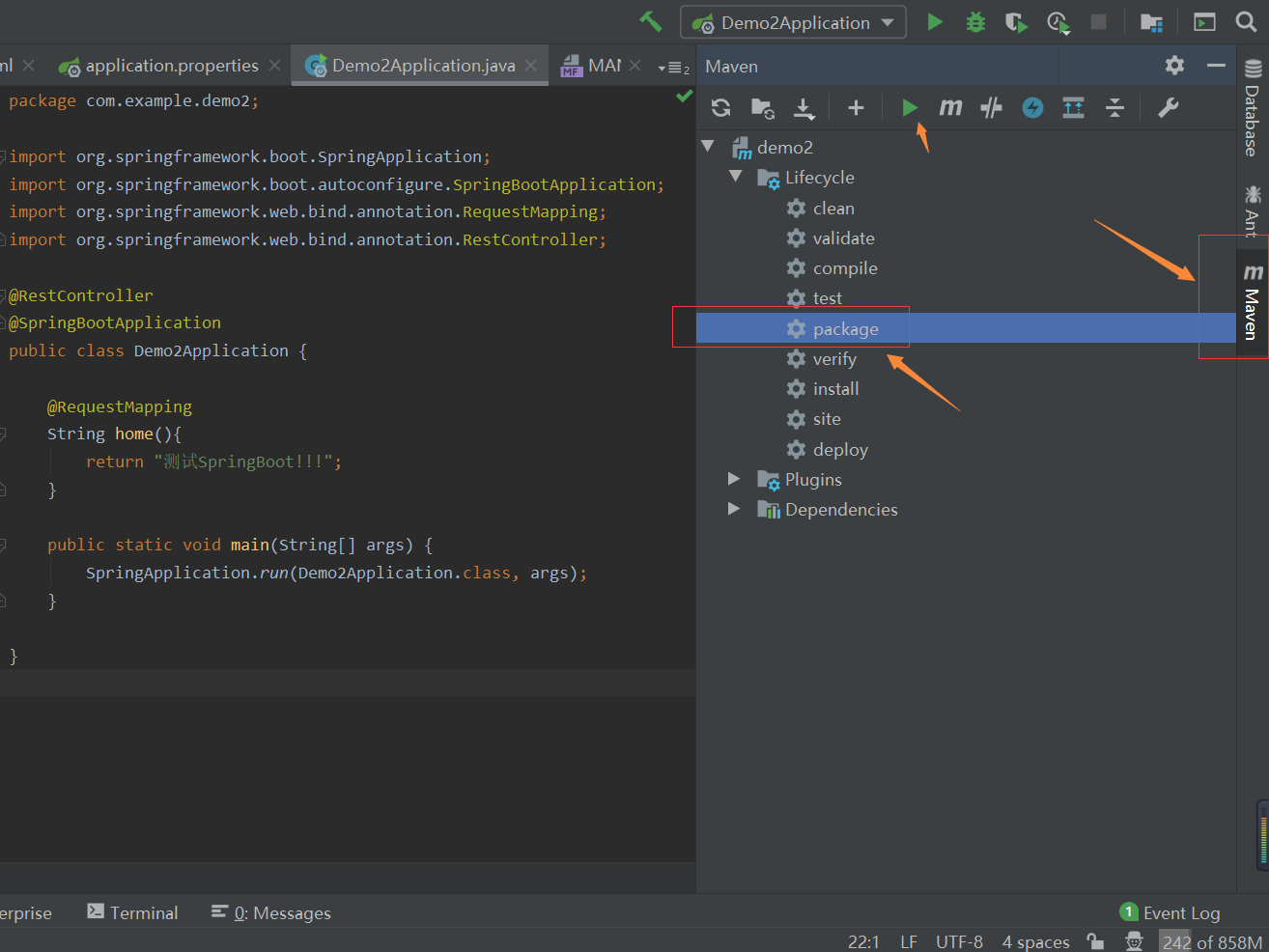Click the Download Sources icon in Maven toolbar

point(804,108)
